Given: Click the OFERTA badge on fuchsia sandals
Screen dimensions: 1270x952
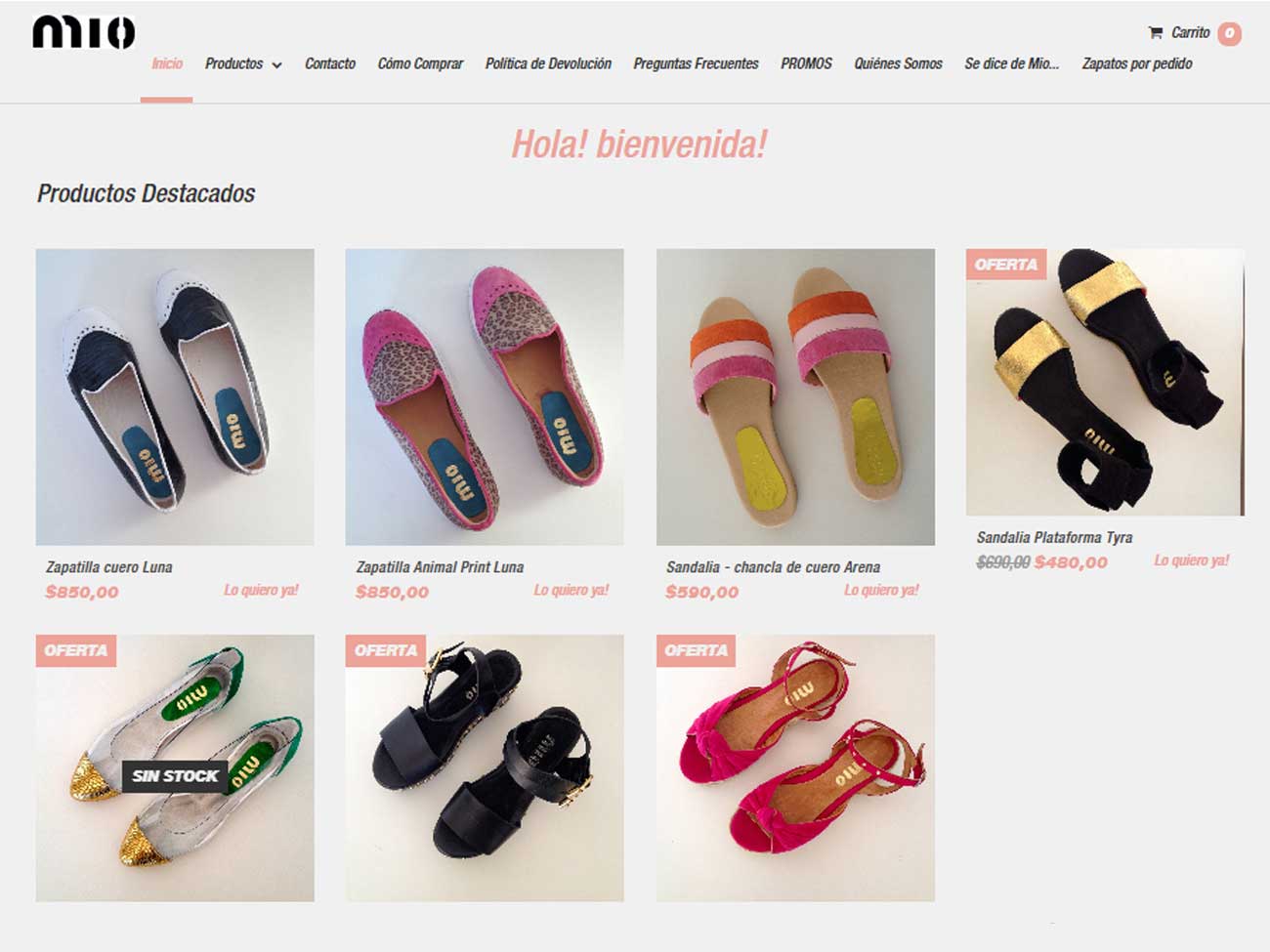Looking at the screenshot, I should (696, 650).
